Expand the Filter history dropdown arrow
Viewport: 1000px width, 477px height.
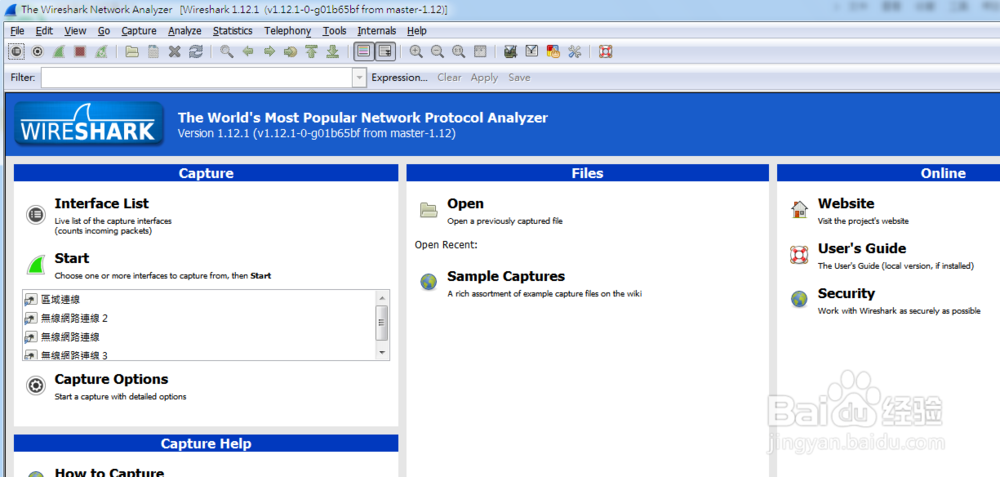[x=360, y=78]
